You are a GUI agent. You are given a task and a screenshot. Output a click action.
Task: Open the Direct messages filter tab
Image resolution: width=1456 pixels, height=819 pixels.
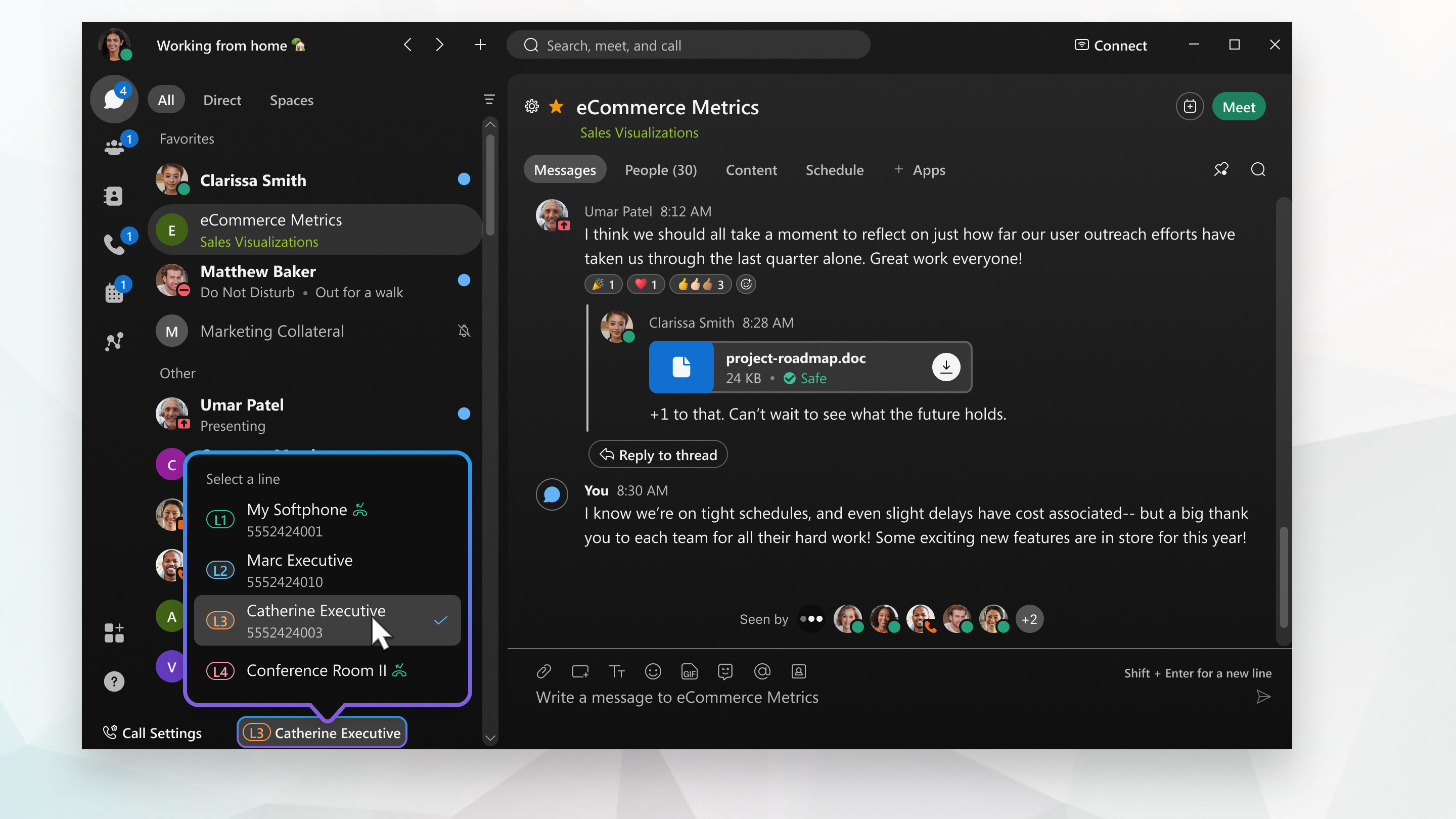point(222,99)
